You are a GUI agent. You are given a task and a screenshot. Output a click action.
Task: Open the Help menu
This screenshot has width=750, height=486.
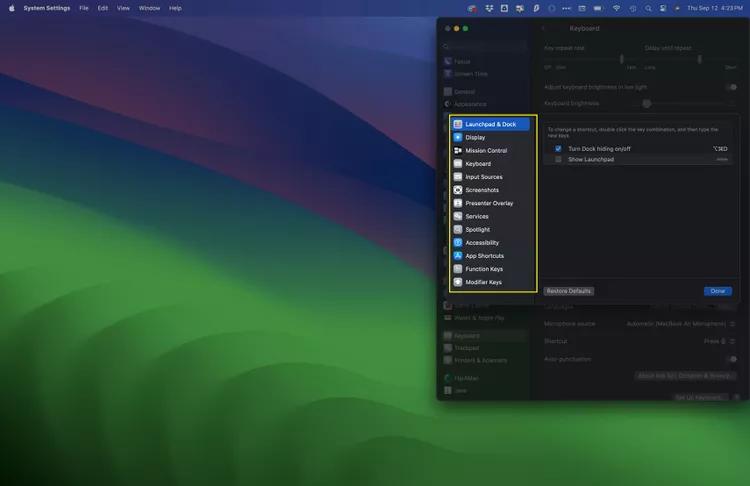175,8
